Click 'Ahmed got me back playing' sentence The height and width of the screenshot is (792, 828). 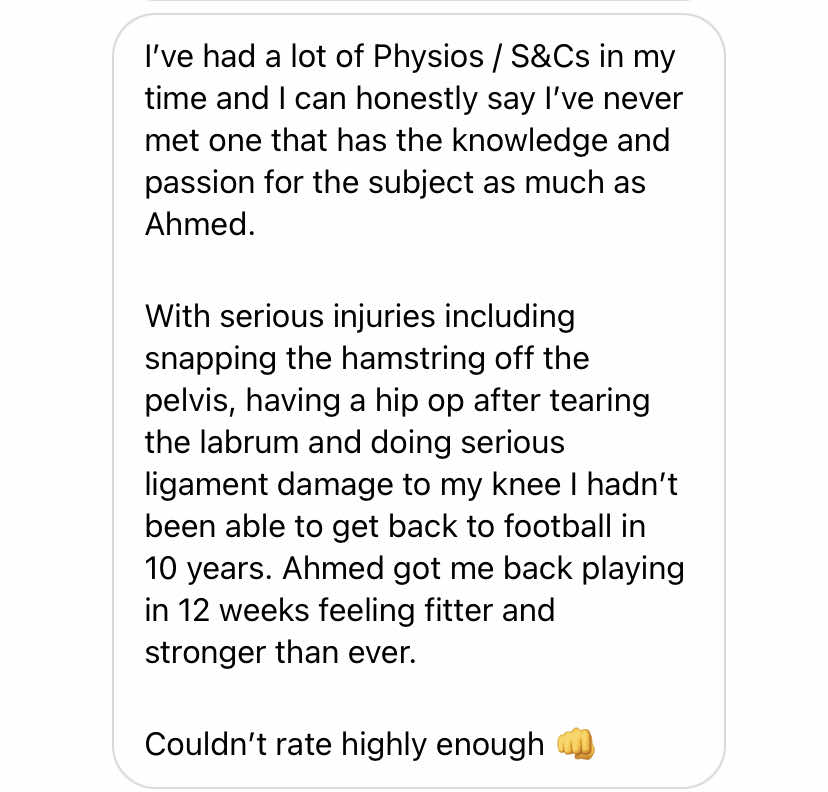coord(484,569)
